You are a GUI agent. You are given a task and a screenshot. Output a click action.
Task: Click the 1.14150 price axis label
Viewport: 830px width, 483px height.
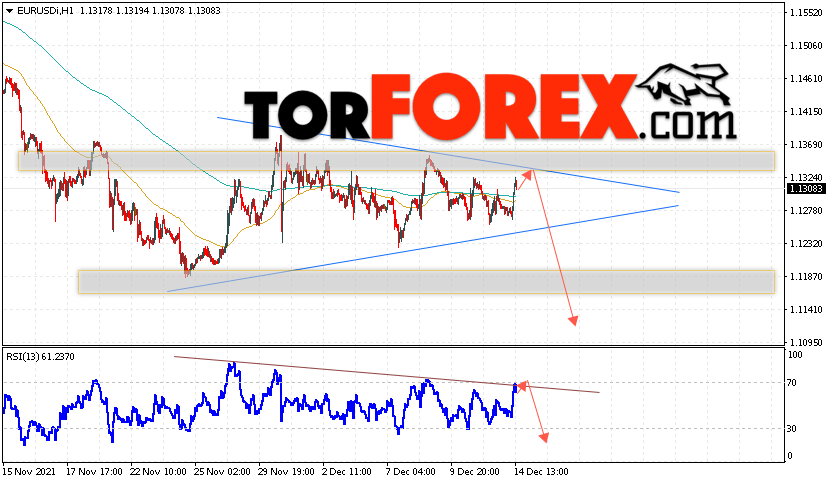click(806, 111)
